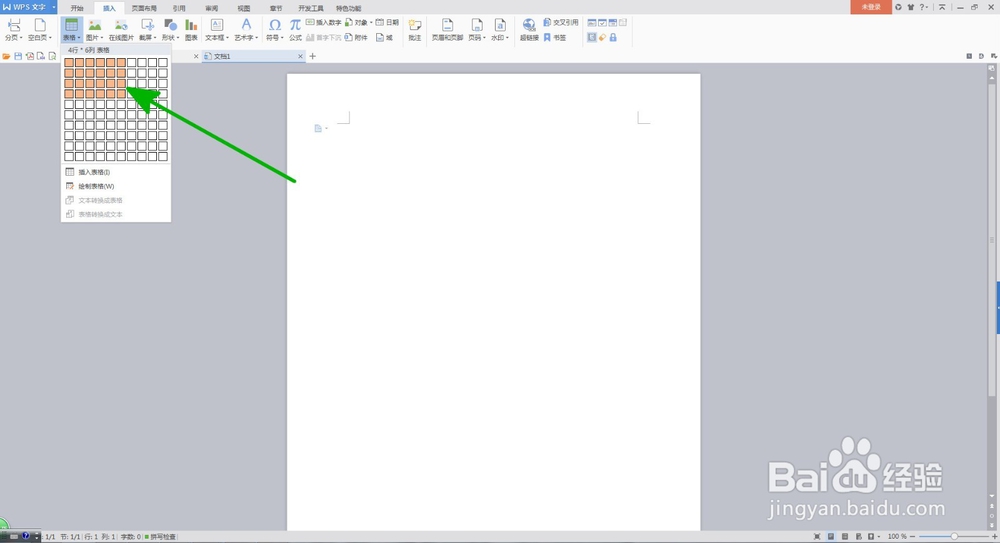
Task: Export to PDF quick-access icon
Action: 29,56
